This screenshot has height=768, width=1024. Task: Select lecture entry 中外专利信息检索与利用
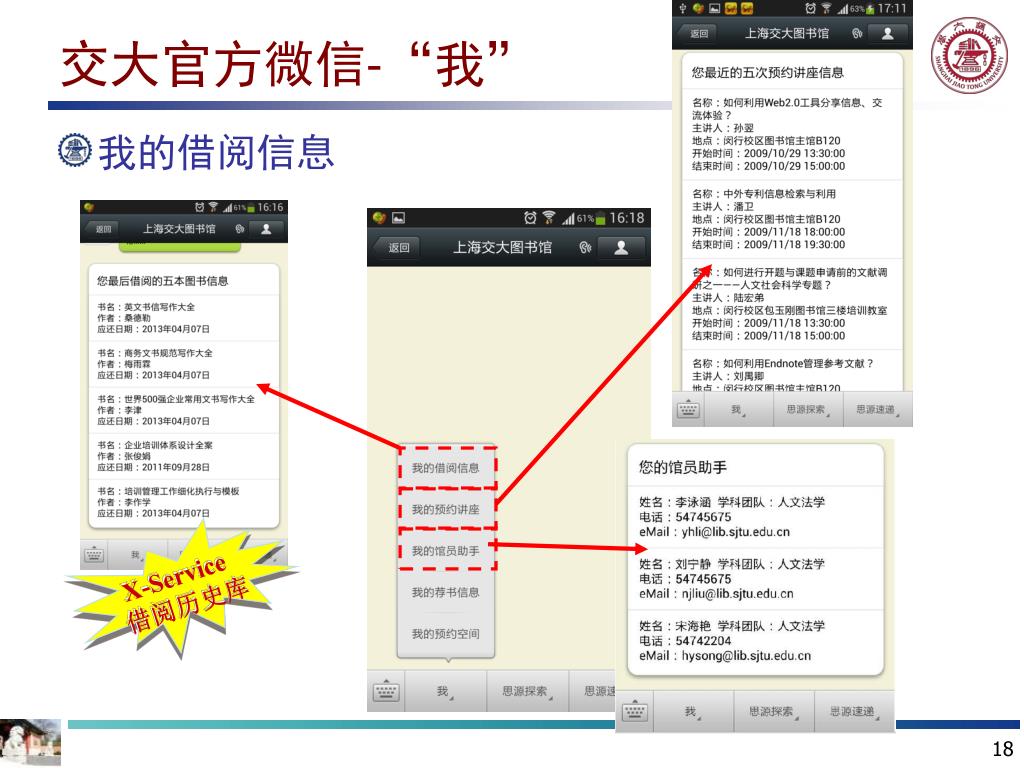point(792,219)
